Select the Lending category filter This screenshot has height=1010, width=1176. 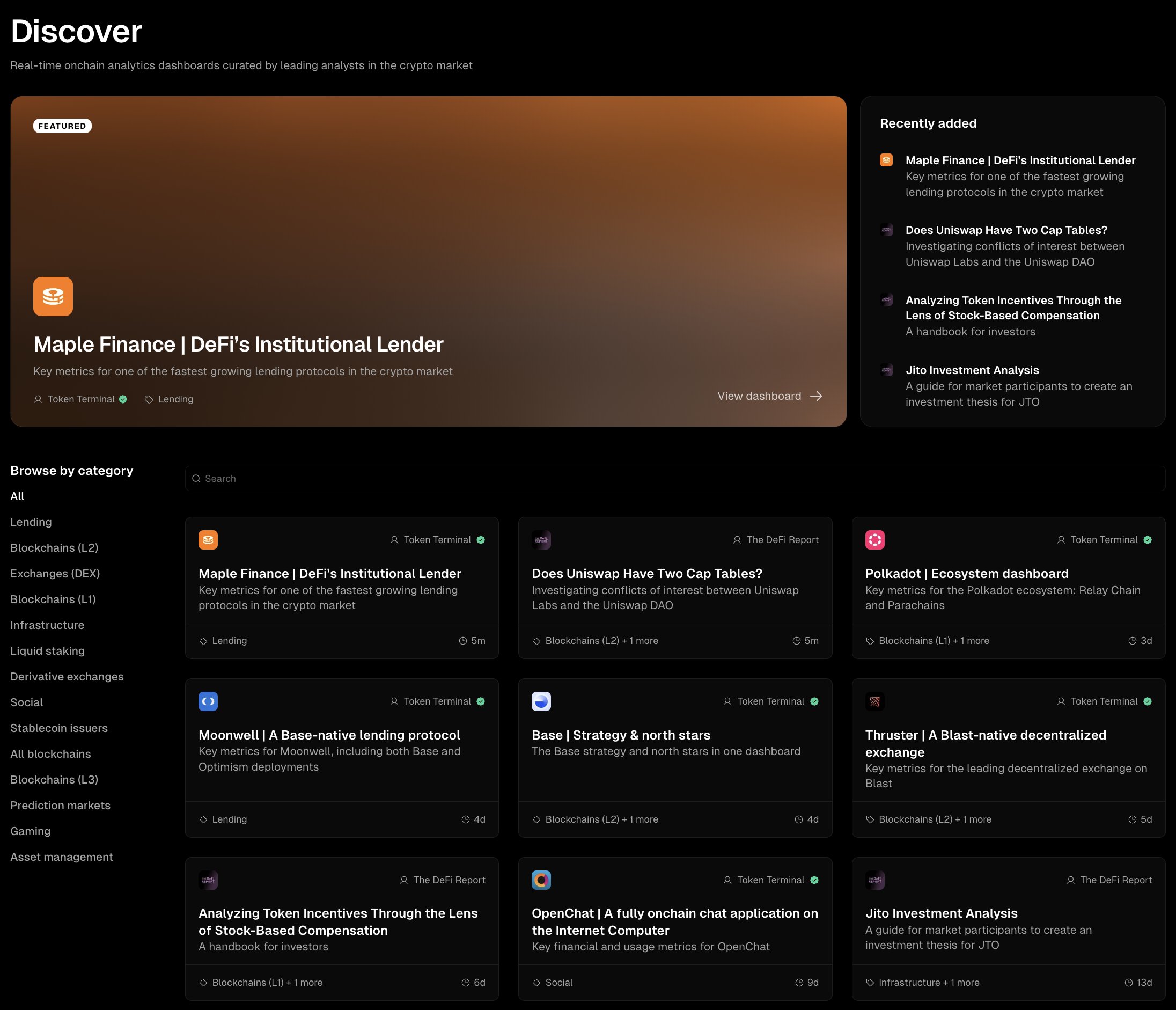[x=31, y=522]
